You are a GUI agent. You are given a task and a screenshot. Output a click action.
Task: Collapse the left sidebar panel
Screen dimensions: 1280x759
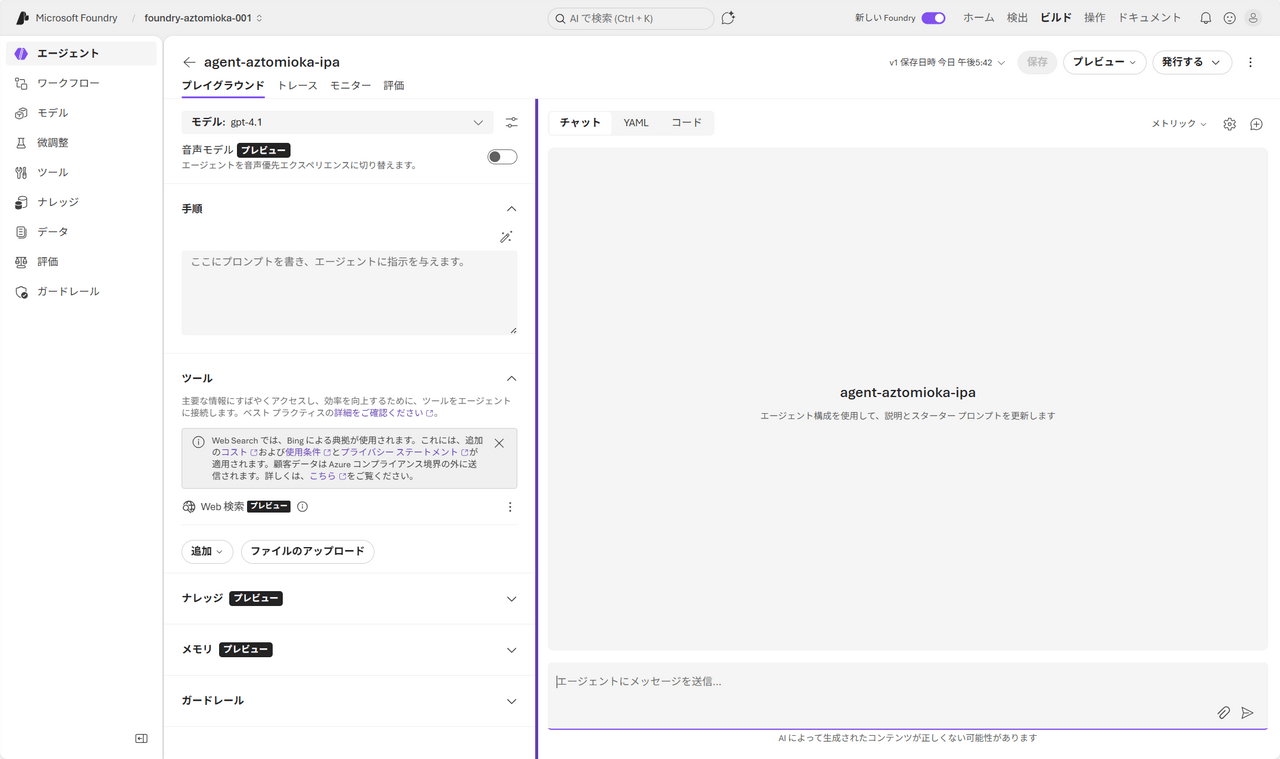pos(141,738)
